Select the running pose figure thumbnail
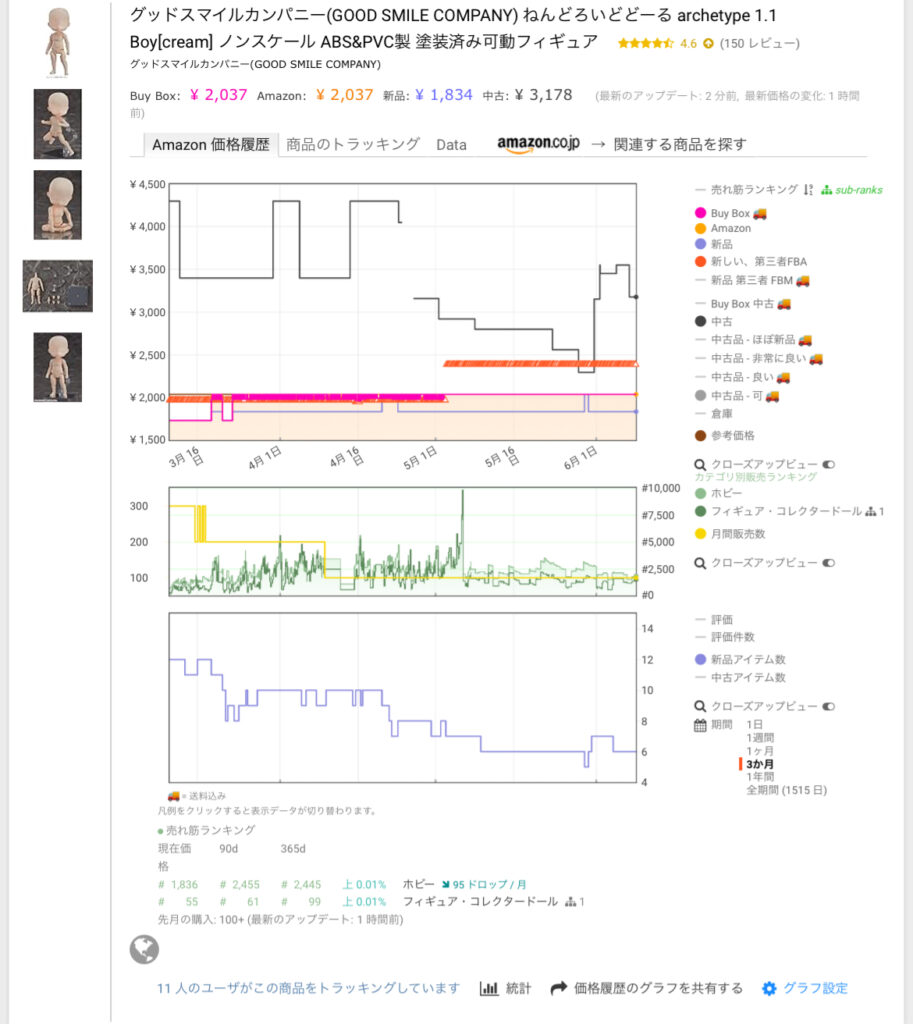This screenshot has height=1024, width=913. pyautogui.click(x=57, y=124)
